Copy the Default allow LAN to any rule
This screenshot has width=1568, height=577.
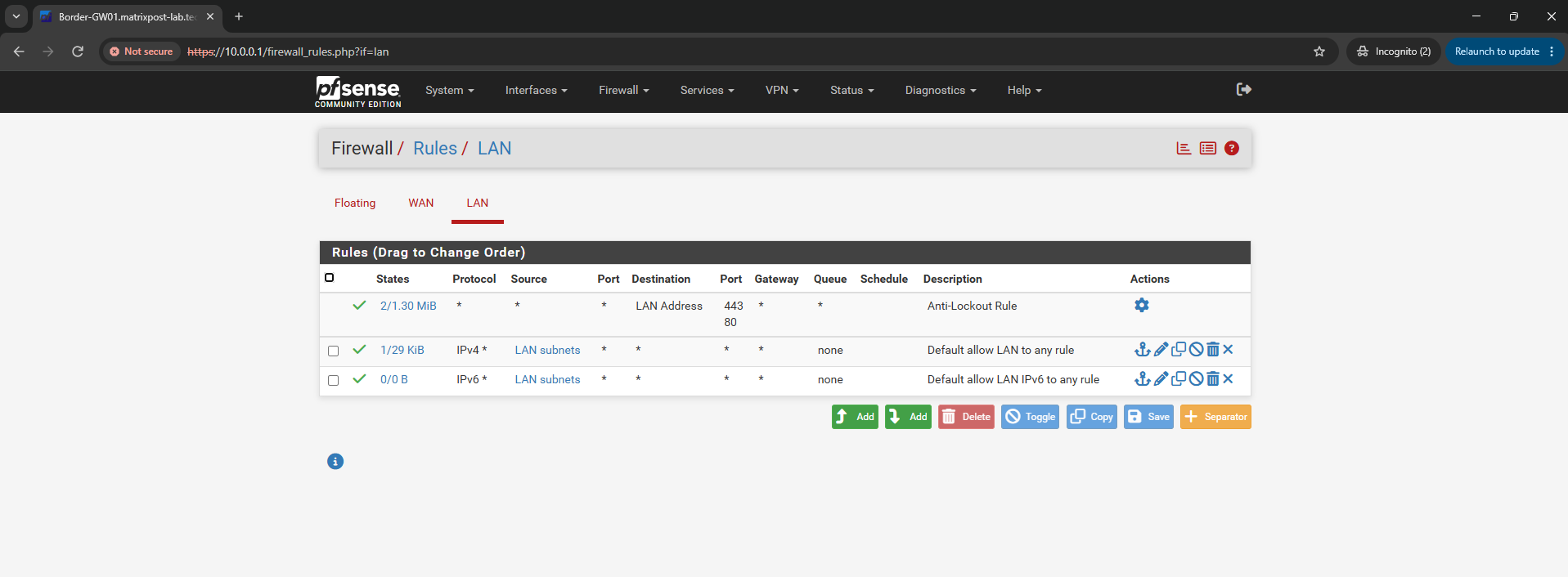tap(1179, 350)
